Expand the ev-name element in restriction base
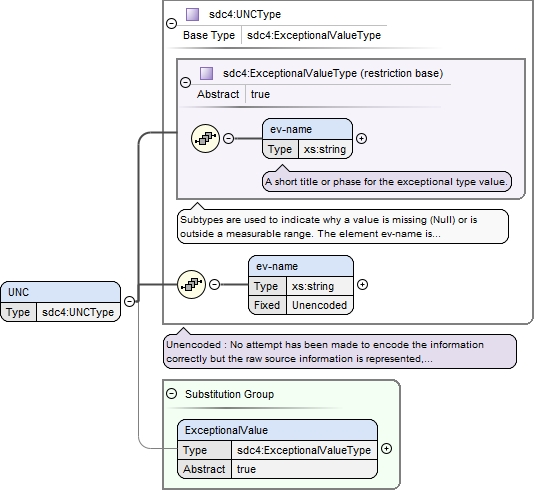This screenshot has height=491, width=535. click(x=361, y=138)
